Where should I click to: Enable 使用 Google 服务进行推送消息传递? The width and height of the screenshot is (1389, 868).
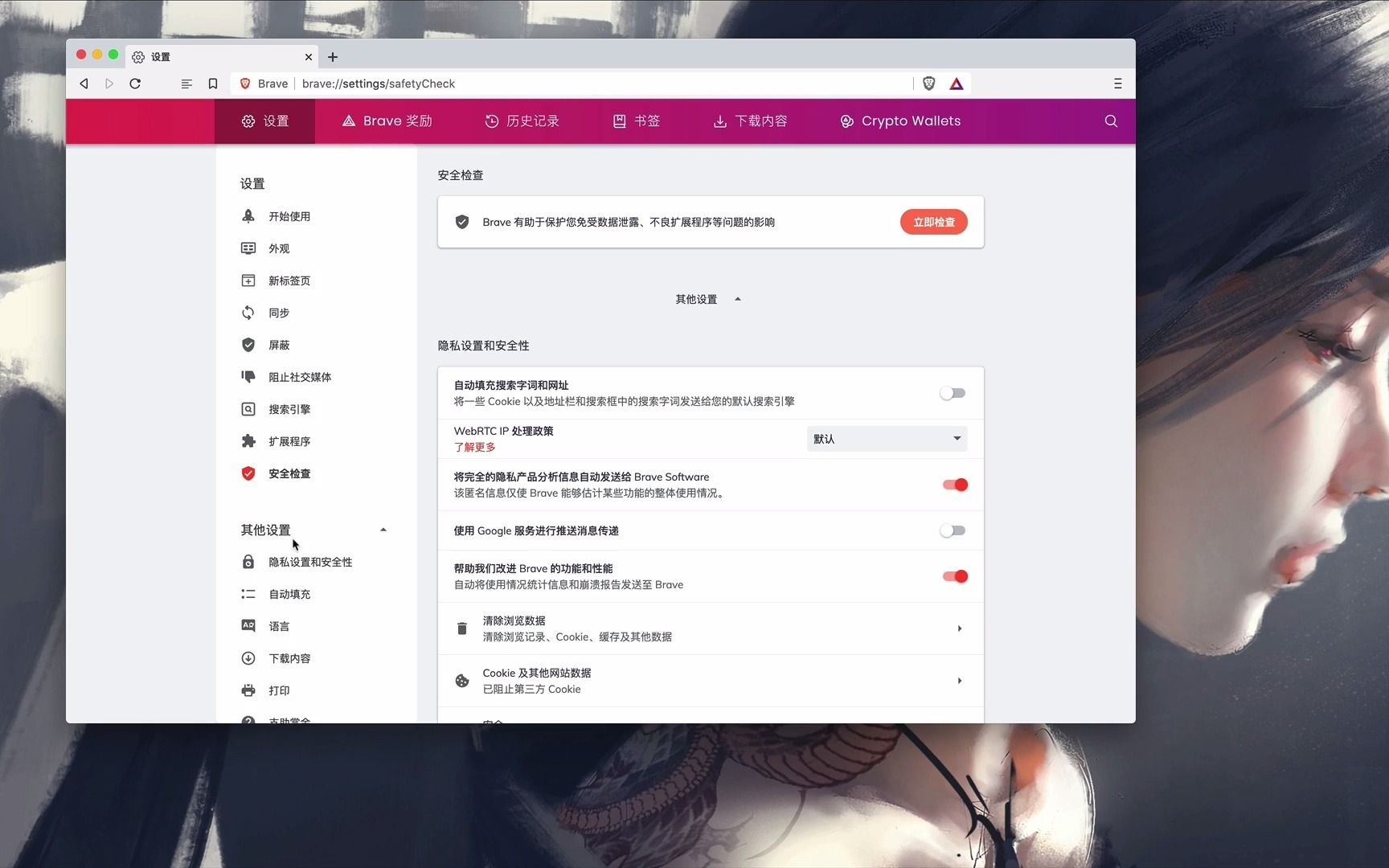953,530
